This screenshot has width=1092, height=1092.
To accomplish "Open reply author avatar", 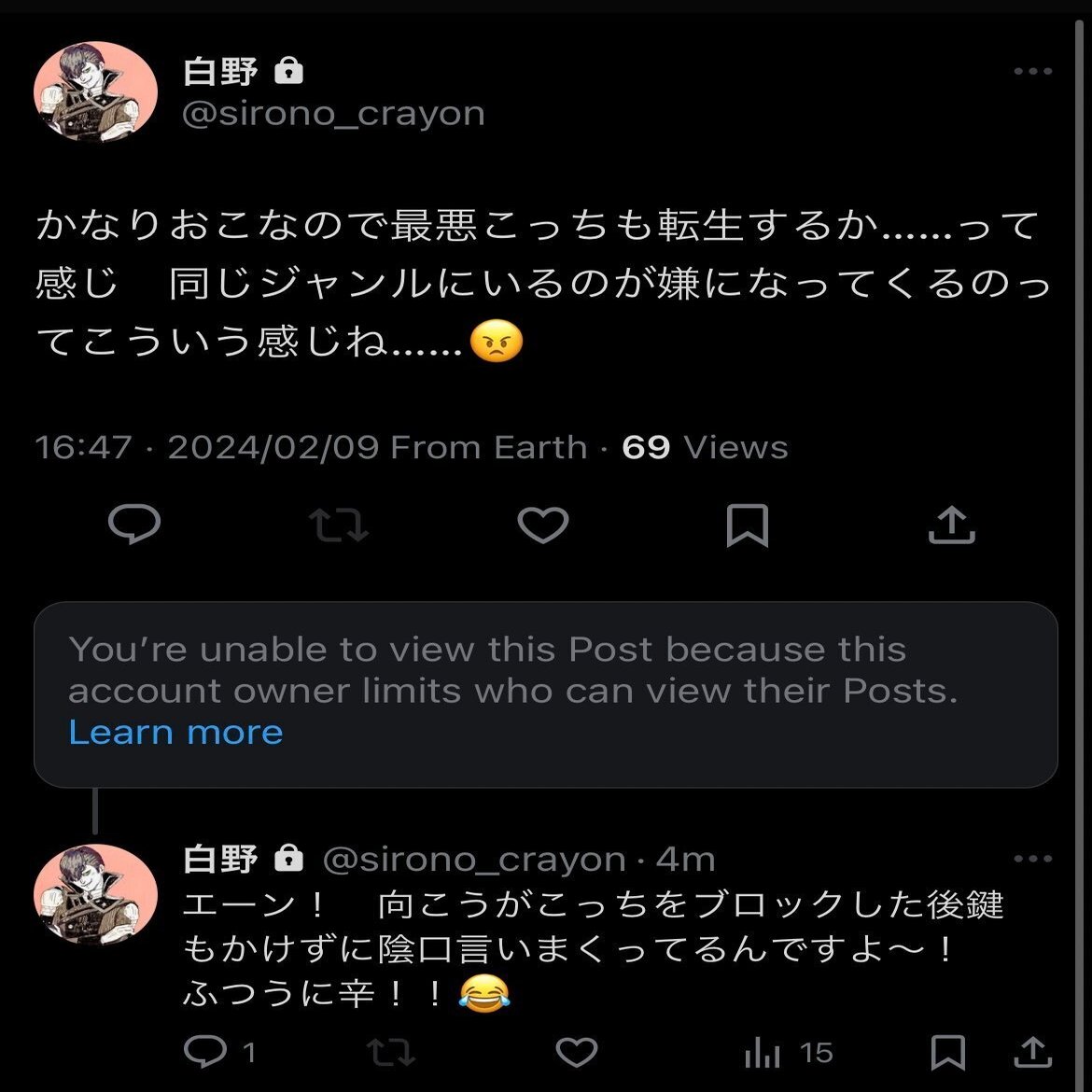I will (95, 894).
